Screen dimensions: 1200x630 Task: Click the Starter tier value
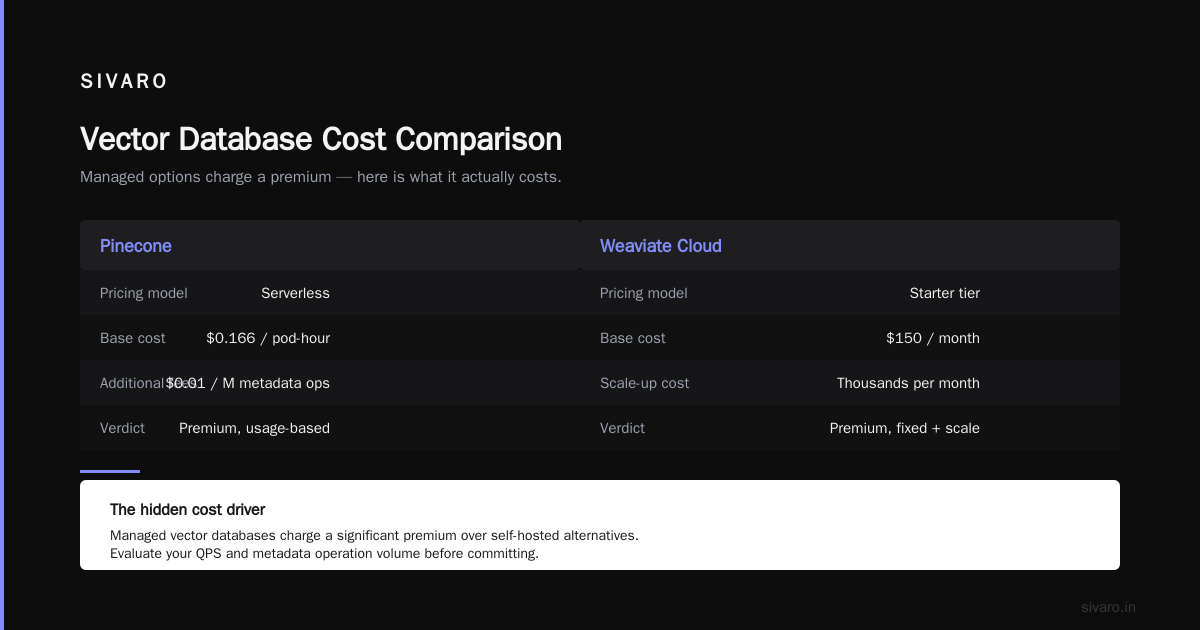[945, 293]
